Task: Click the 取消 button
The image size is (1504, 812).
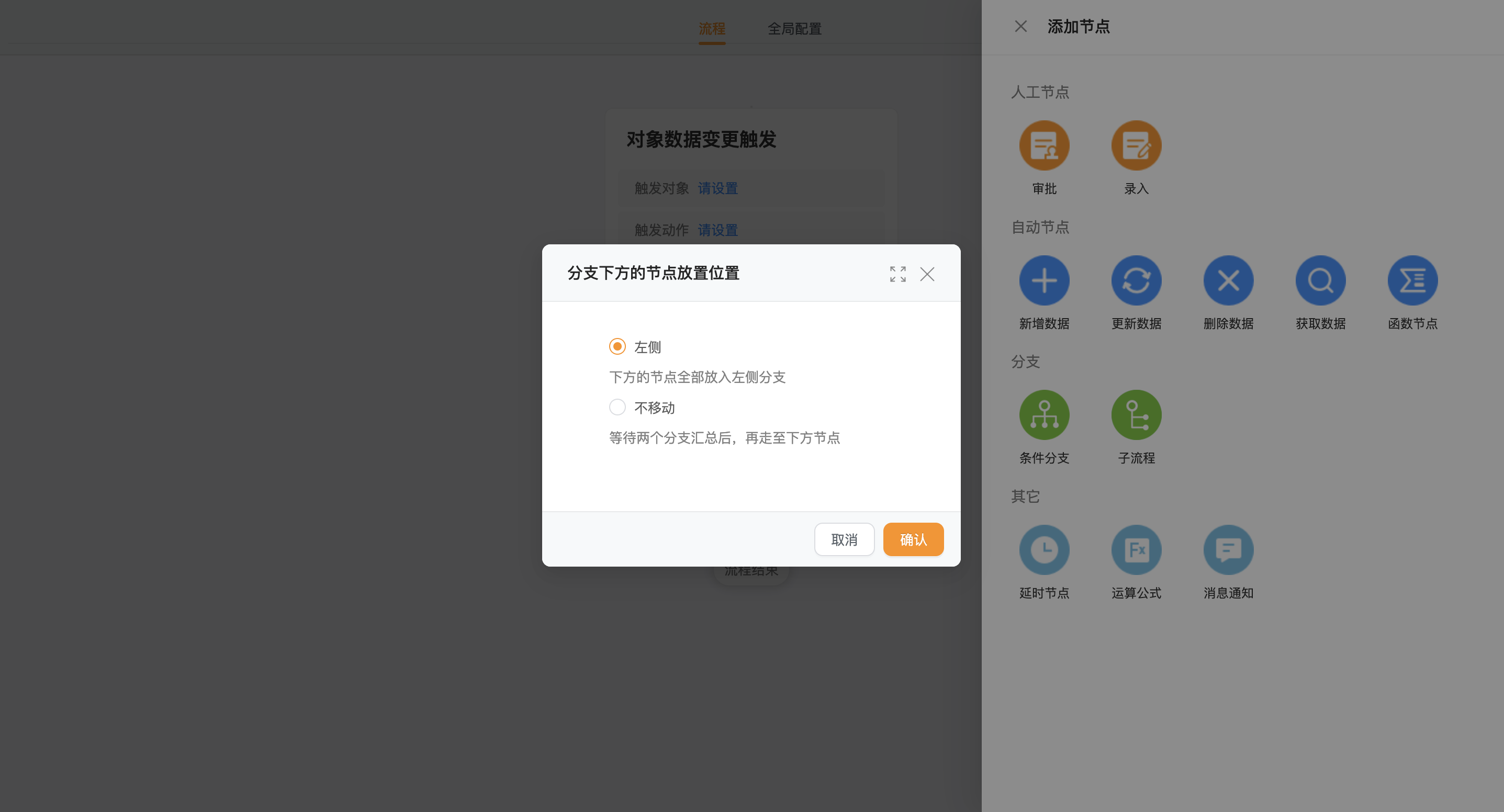Action: [x=844, y=539]
